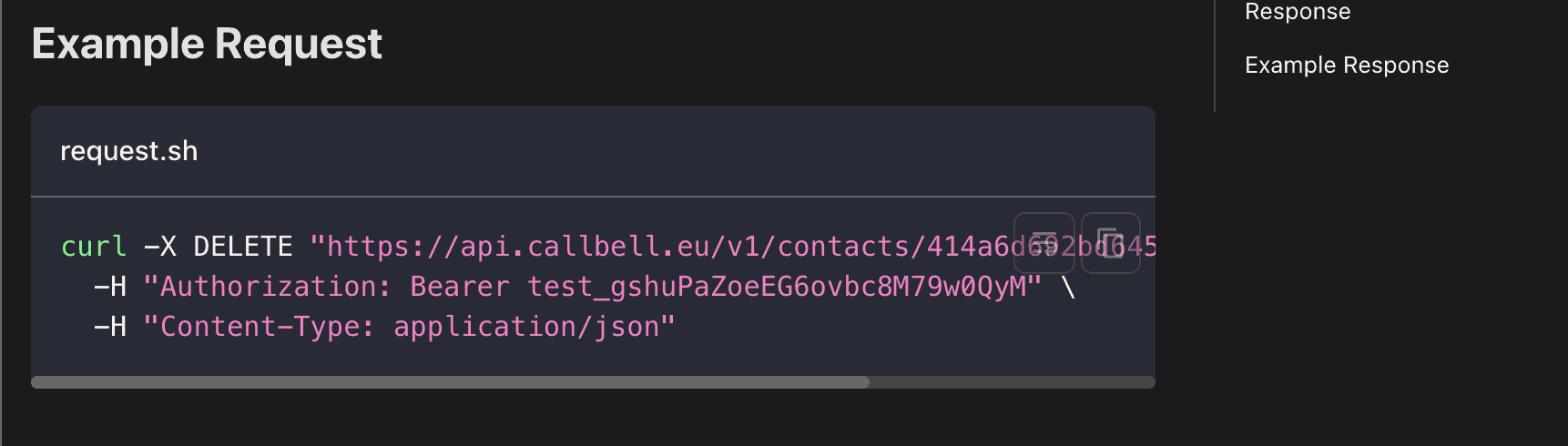The image size is (1568, 446).
Task: Jump to the Response section link
Action: (1298, 12)
